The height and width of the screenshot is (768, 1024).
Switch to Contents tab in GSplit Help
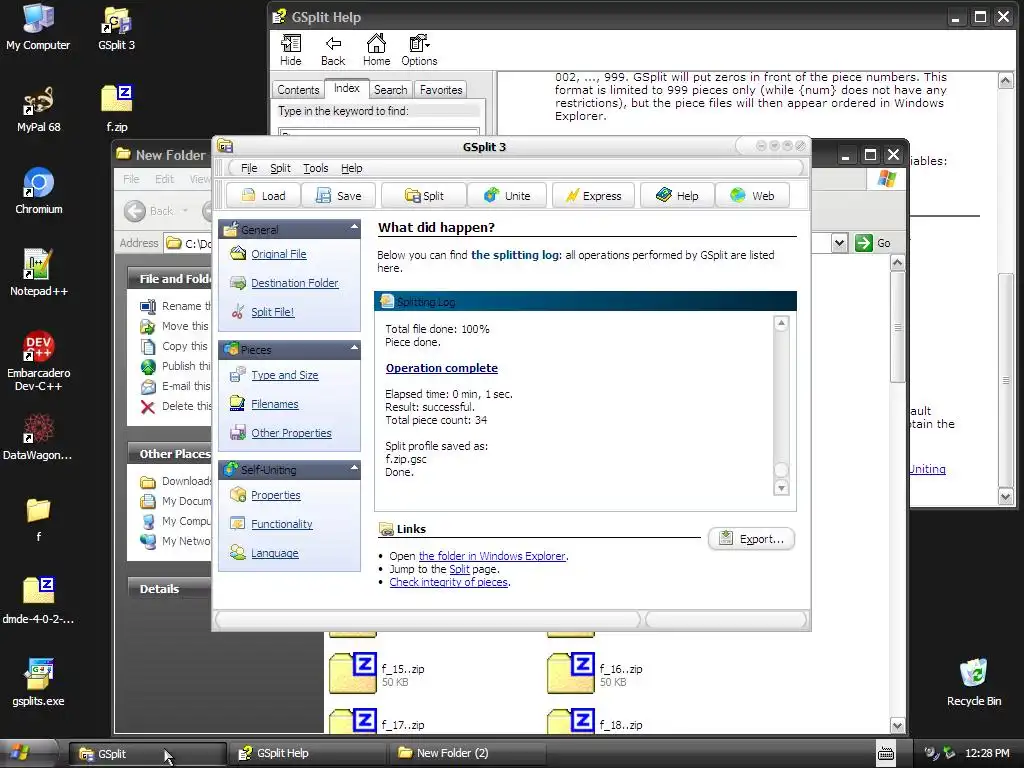point(298,90)
